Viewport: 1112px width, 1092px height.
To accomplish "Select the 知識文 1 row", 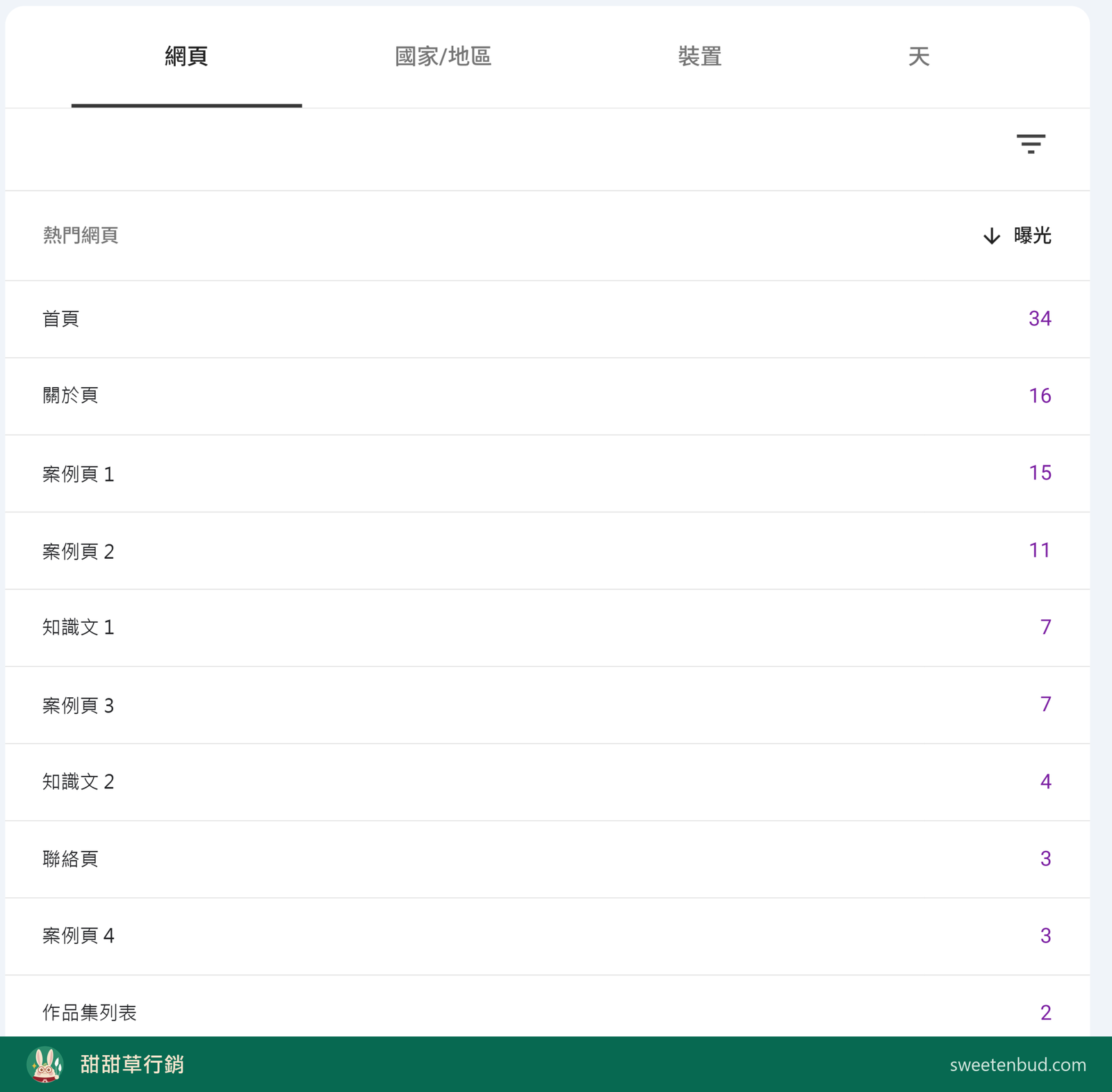I will point(548,628).
